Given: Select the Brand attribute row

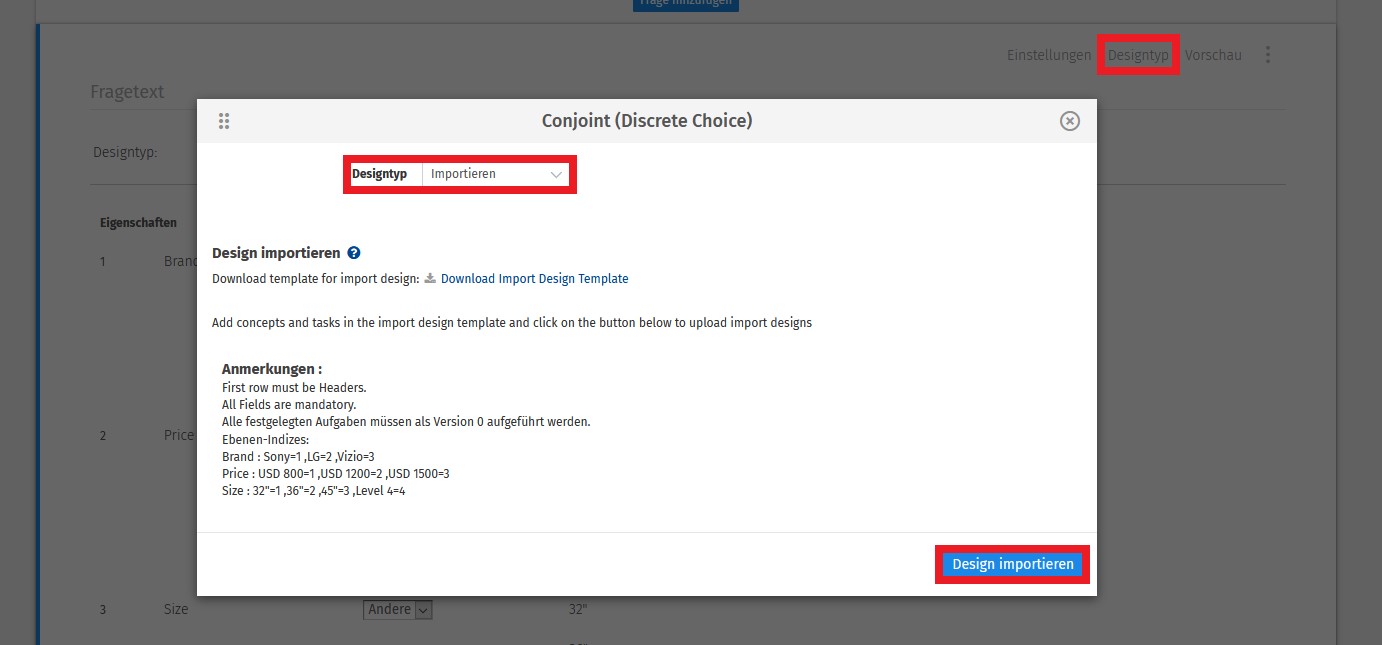Looking at the screenshot, I should click(x=177, y=261).
